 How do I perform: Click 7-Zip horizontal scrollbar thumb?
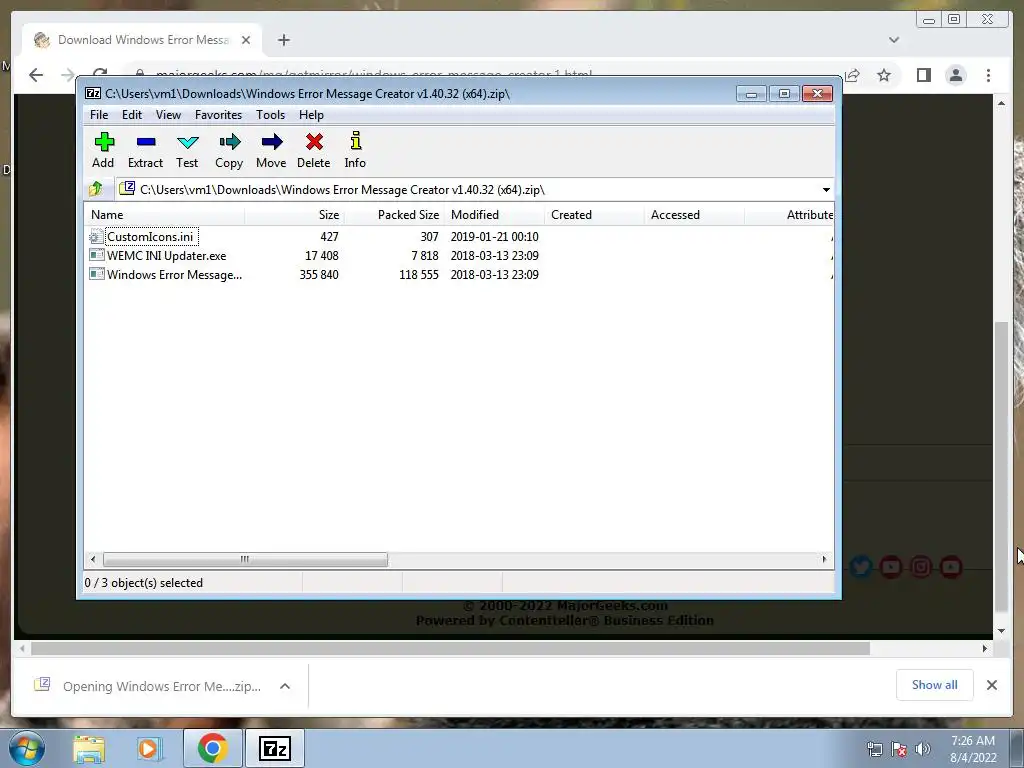click(245, 560)
